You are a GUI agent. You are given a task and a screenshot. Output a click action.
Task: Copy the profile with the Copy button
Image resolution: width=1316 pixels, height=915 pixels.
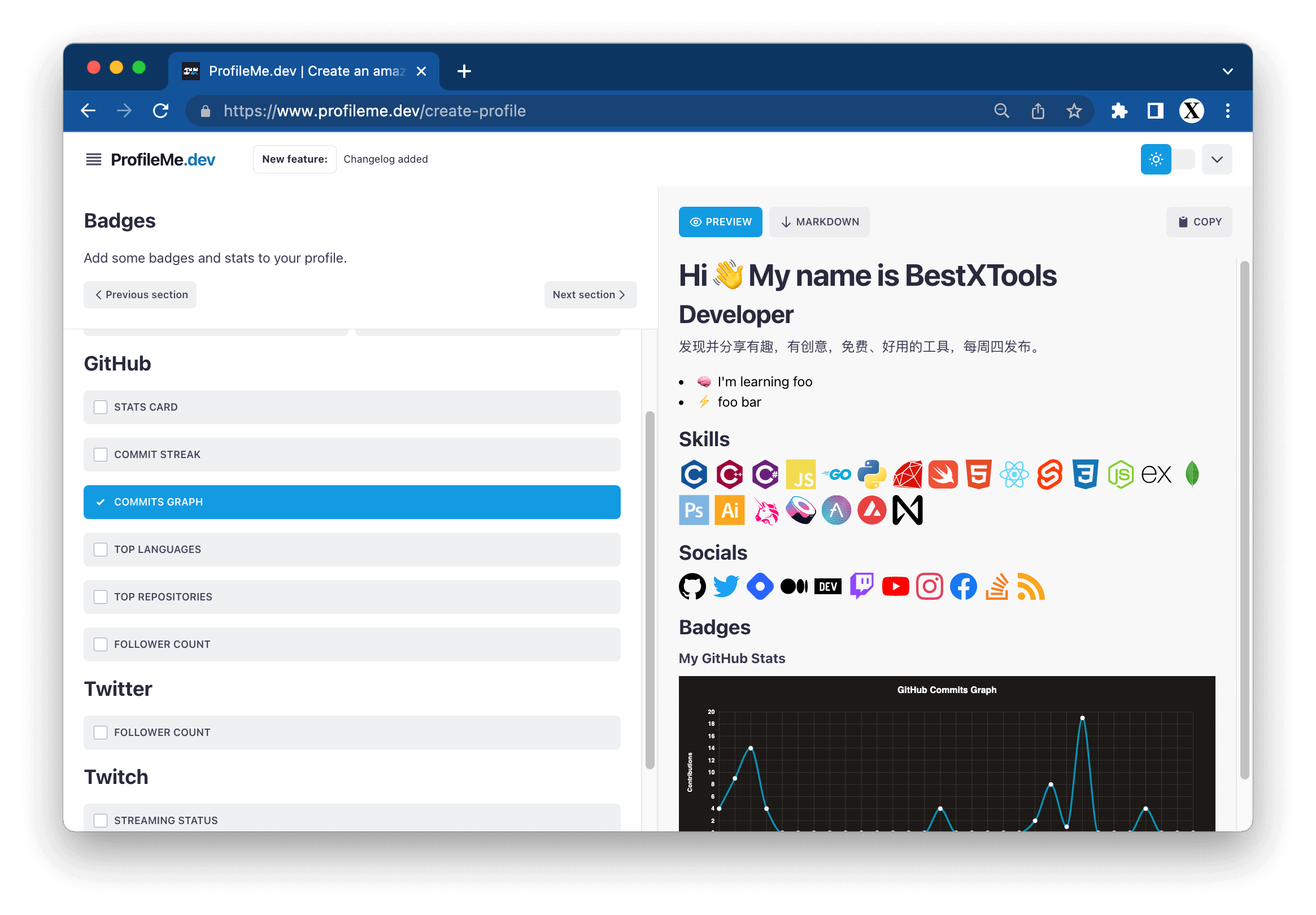pyautogui.click(x=1199, y=222)
